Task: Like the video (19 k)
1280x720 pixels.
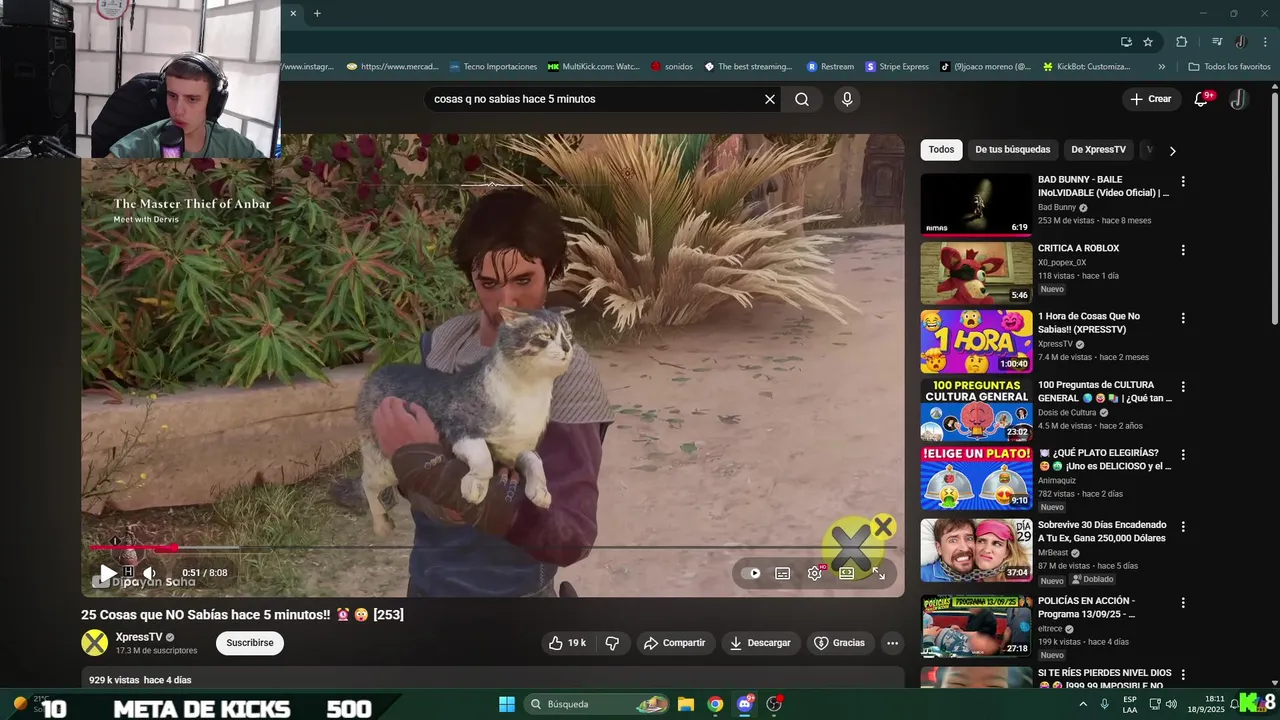Action: tap(568, 643)
